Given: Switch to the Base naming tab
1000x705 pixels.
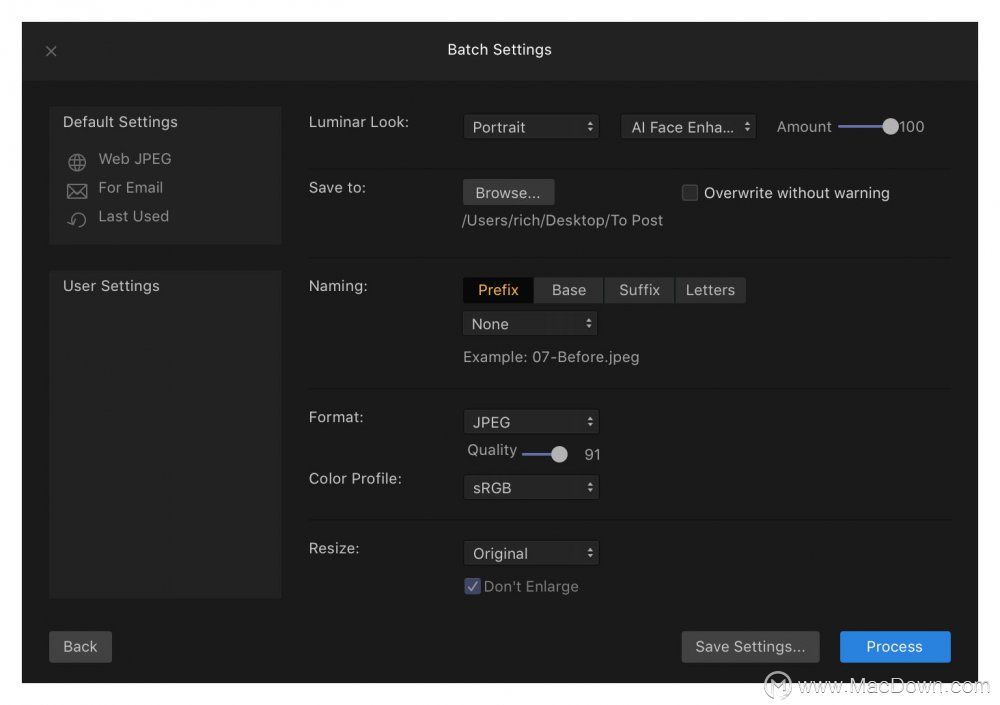Looking at the screenshot, I should coord(569,290).
